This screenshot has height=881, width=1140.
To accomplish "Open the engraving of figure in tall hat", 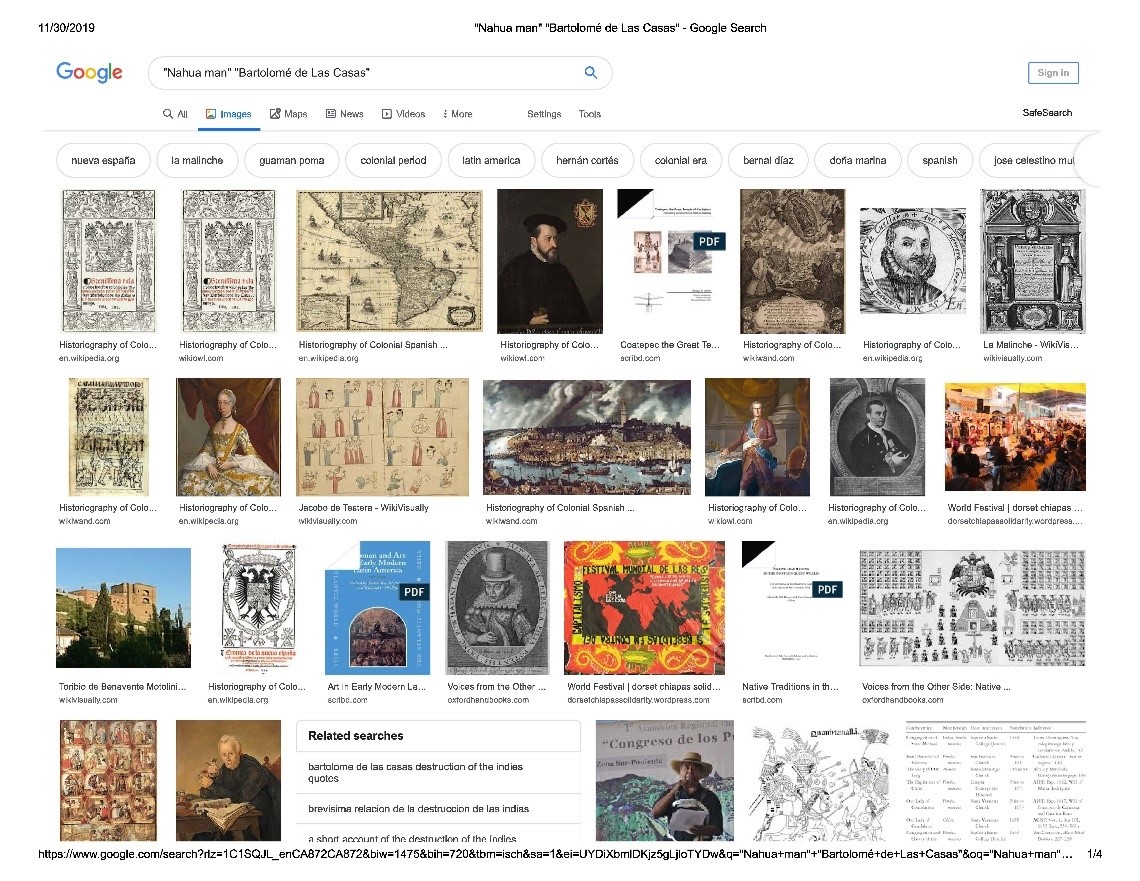I will pos(497,608).
